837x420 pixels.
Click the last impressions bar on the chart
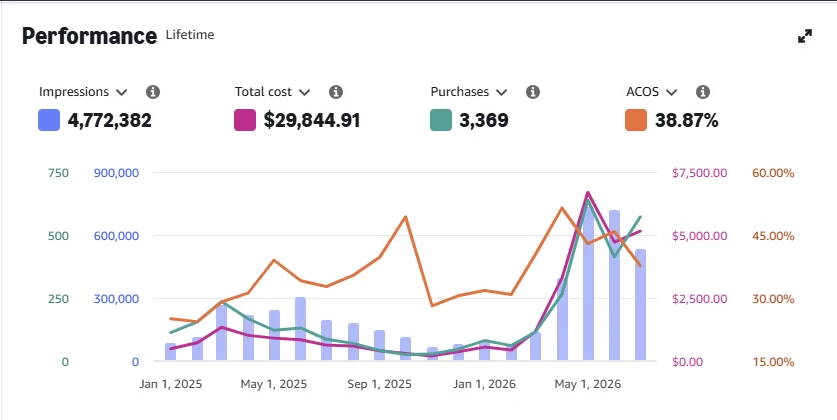pyautogui.click(x=641, y=305)
